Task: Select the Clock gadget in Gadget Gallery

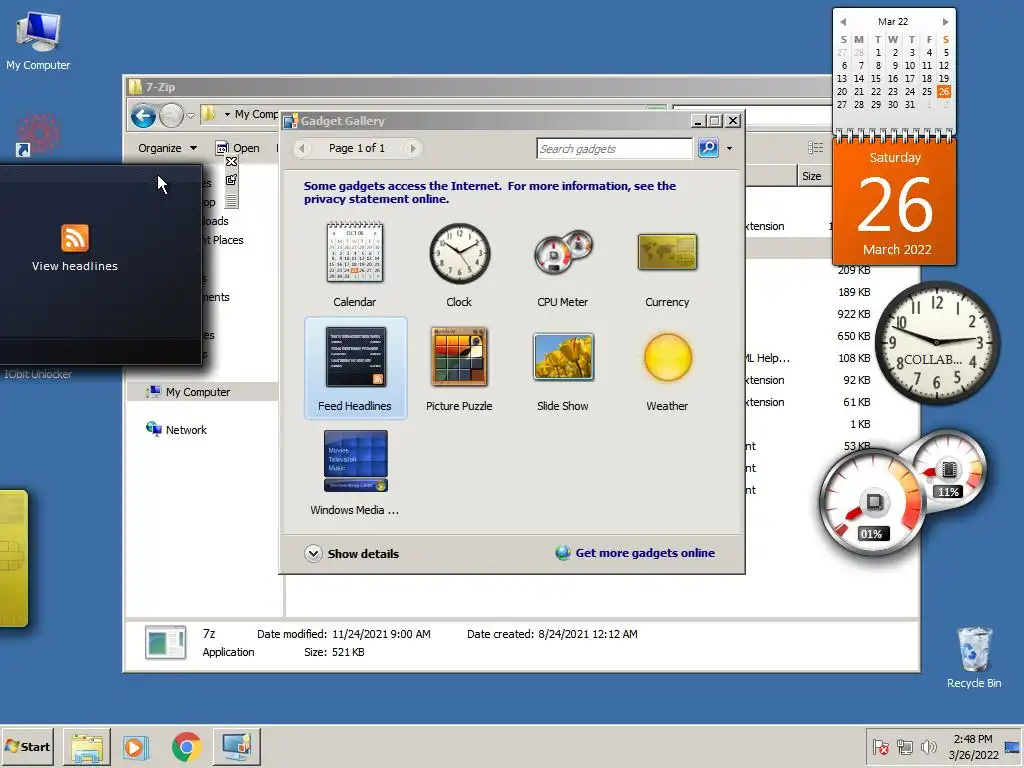Action: point(459,264)
